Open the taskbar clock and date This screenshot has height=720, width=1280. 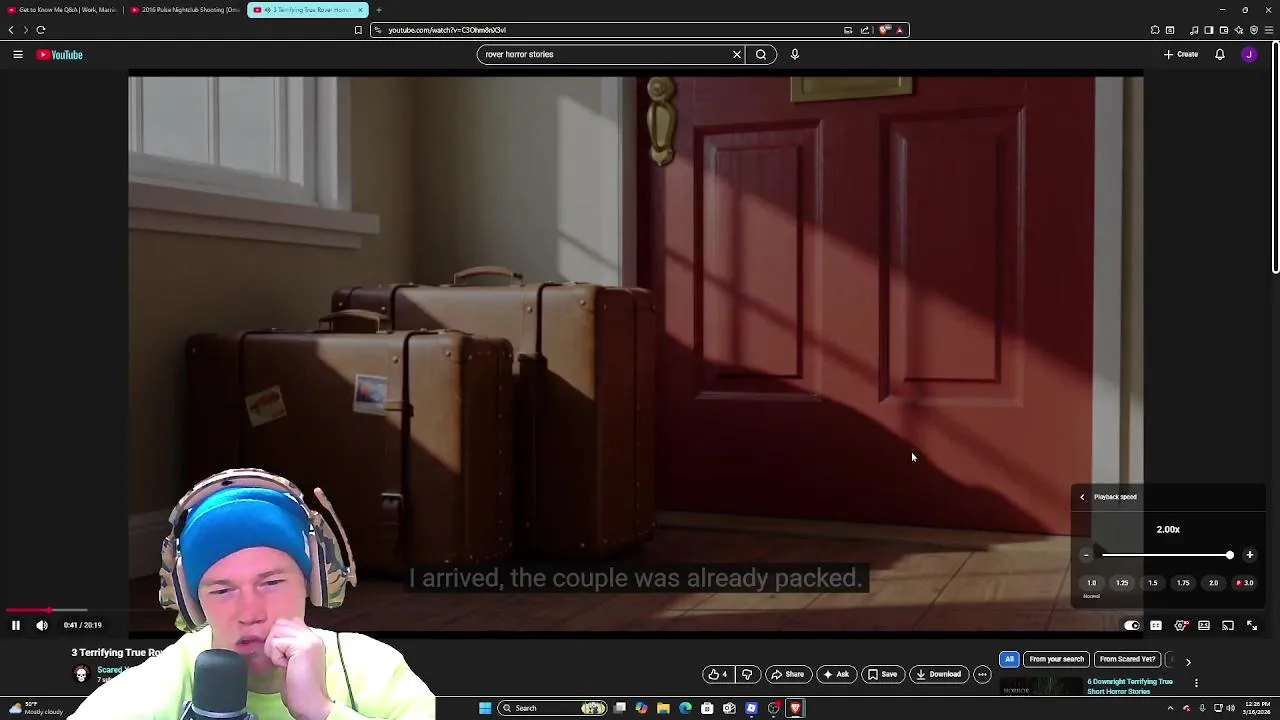[1258, 708]
